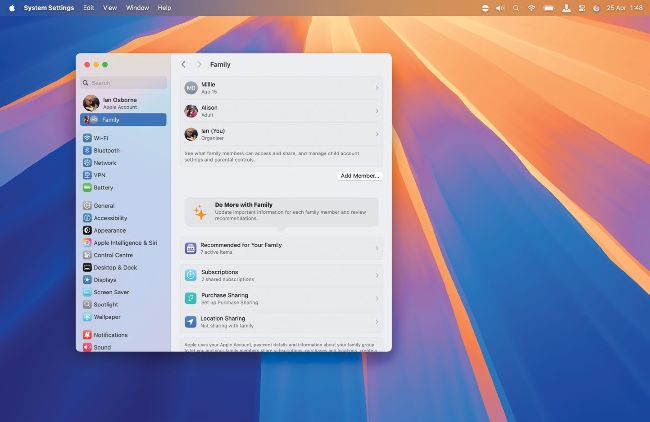Click the Accessibility sidebar item
This screenshot has height=422, width=650.
[110, 217]
